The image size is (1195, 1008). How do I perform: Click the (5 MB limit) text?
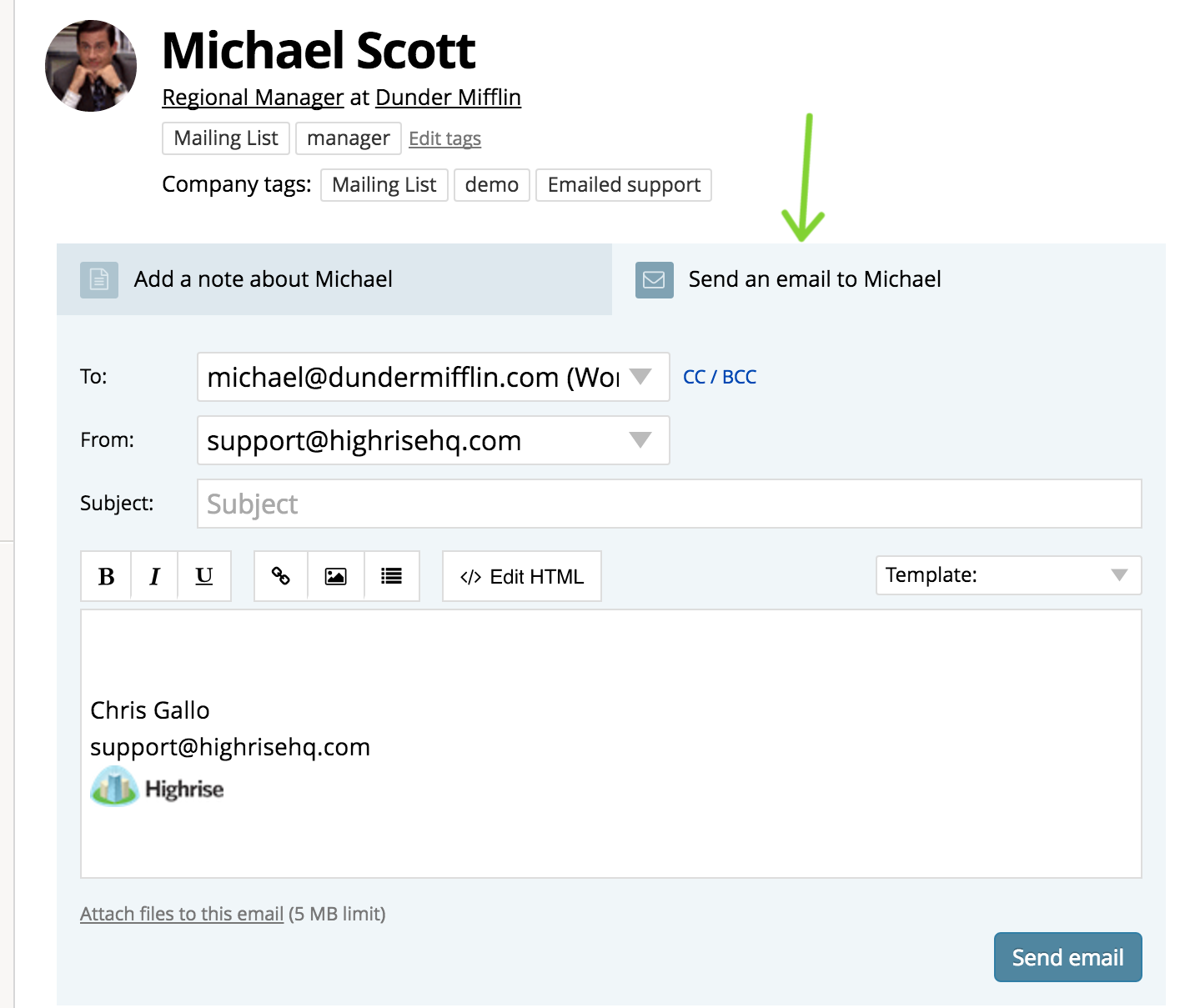pyautogui.click(x=337, y=914)
